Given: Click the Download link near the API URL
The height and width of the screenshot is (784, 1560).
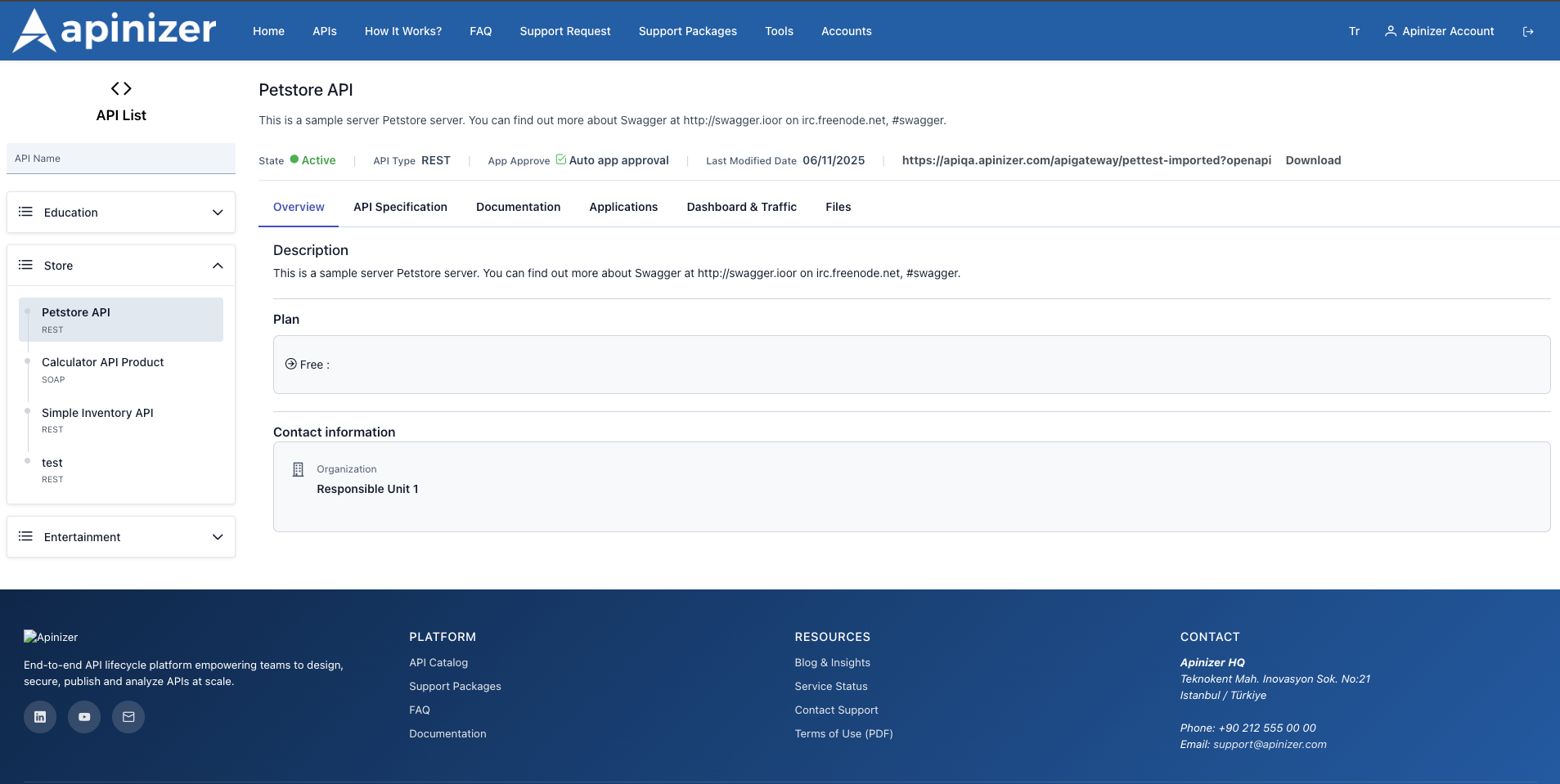Looking at the screenshot, I should tap(1312, 160).
